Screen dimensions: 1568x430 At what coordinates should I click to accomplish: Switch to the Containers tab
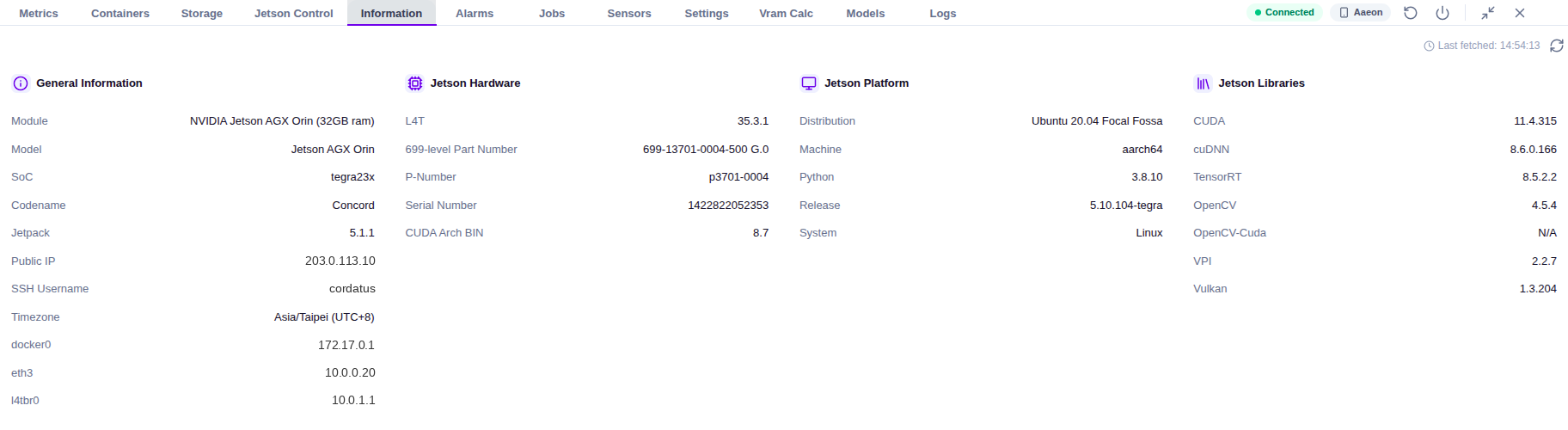click(x=120, y=14)
